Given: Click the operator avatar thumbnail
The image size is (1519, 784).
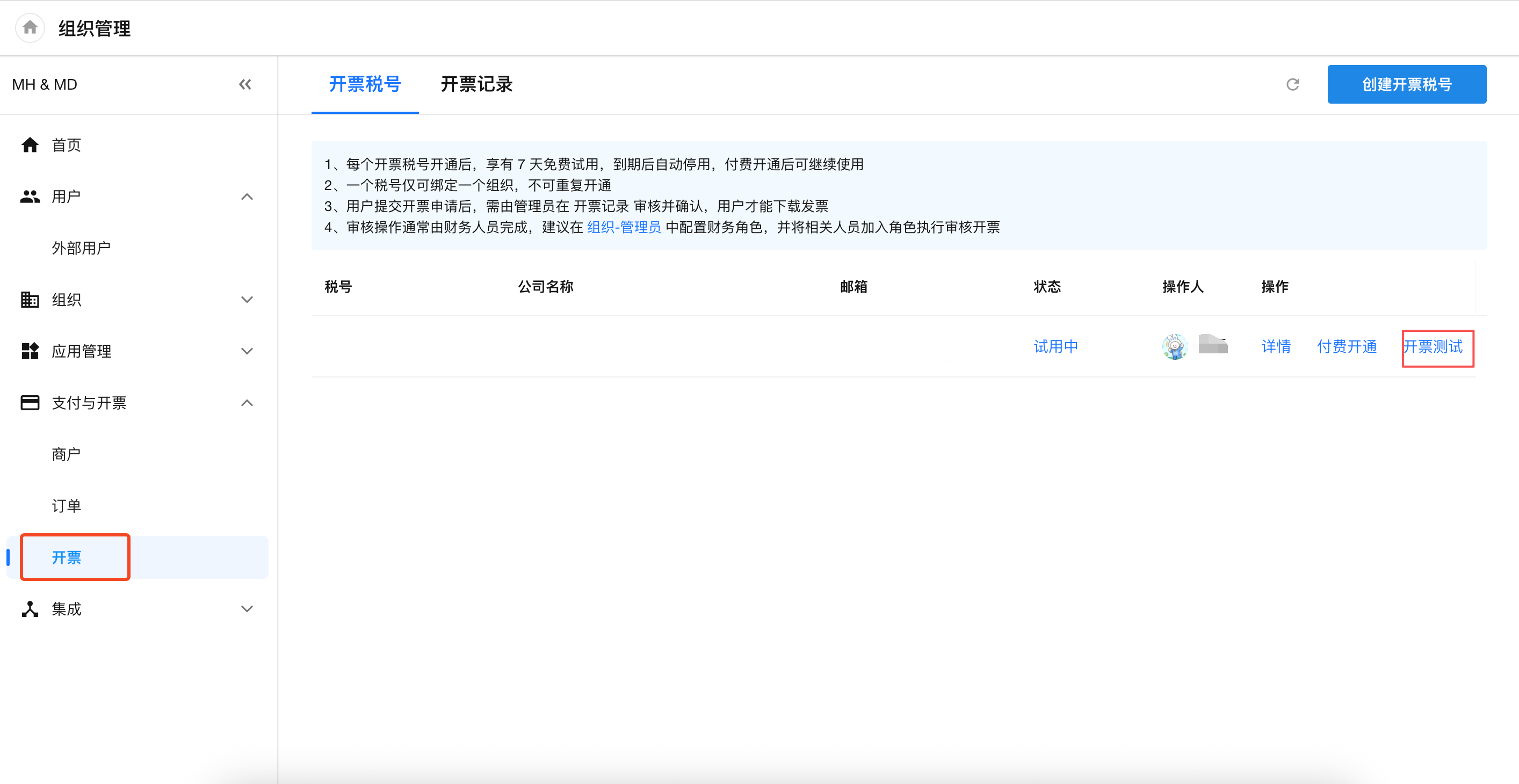Looking at the screenshot, I should pos(1175,346).
